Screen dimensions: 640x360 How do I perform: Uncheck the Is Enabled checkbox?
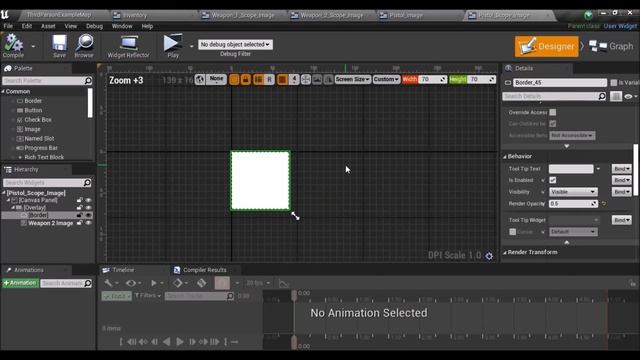[x=553, y=180]
